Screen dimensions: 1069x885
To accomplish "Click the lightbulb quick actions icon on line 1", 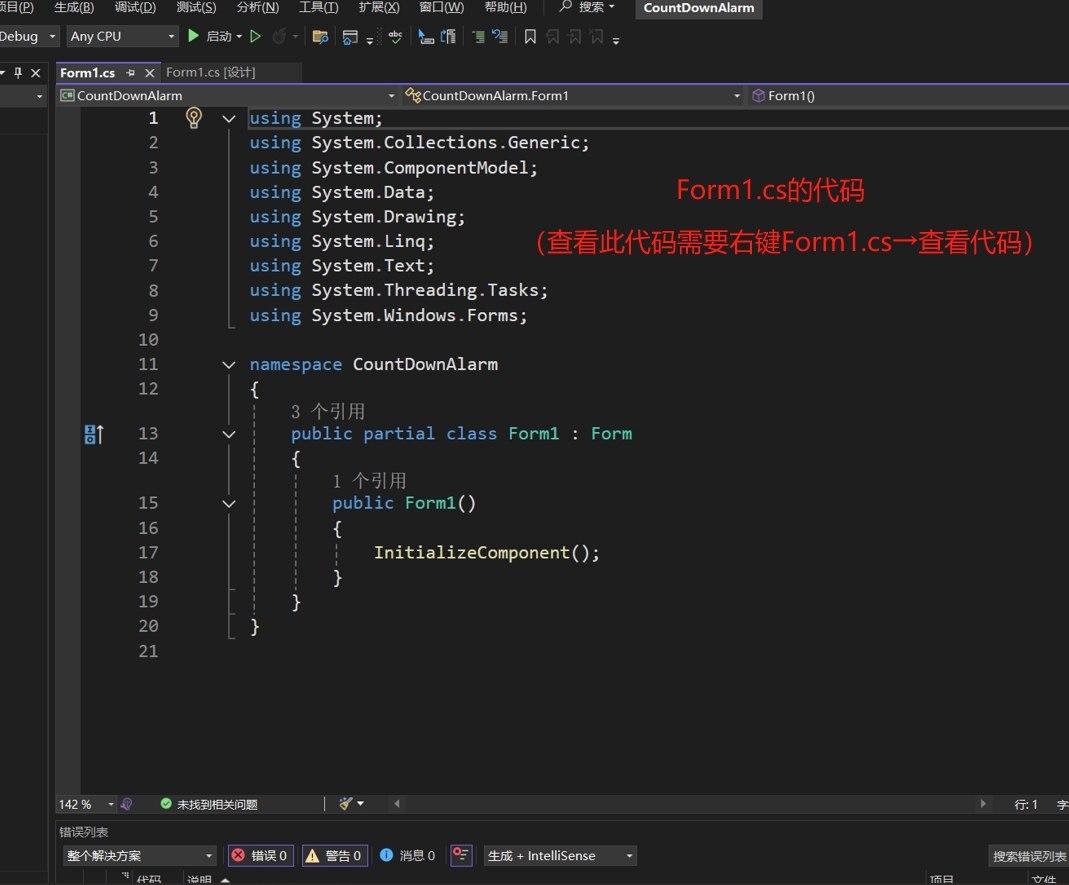I will pyautogui.click(x=194, y=118).
